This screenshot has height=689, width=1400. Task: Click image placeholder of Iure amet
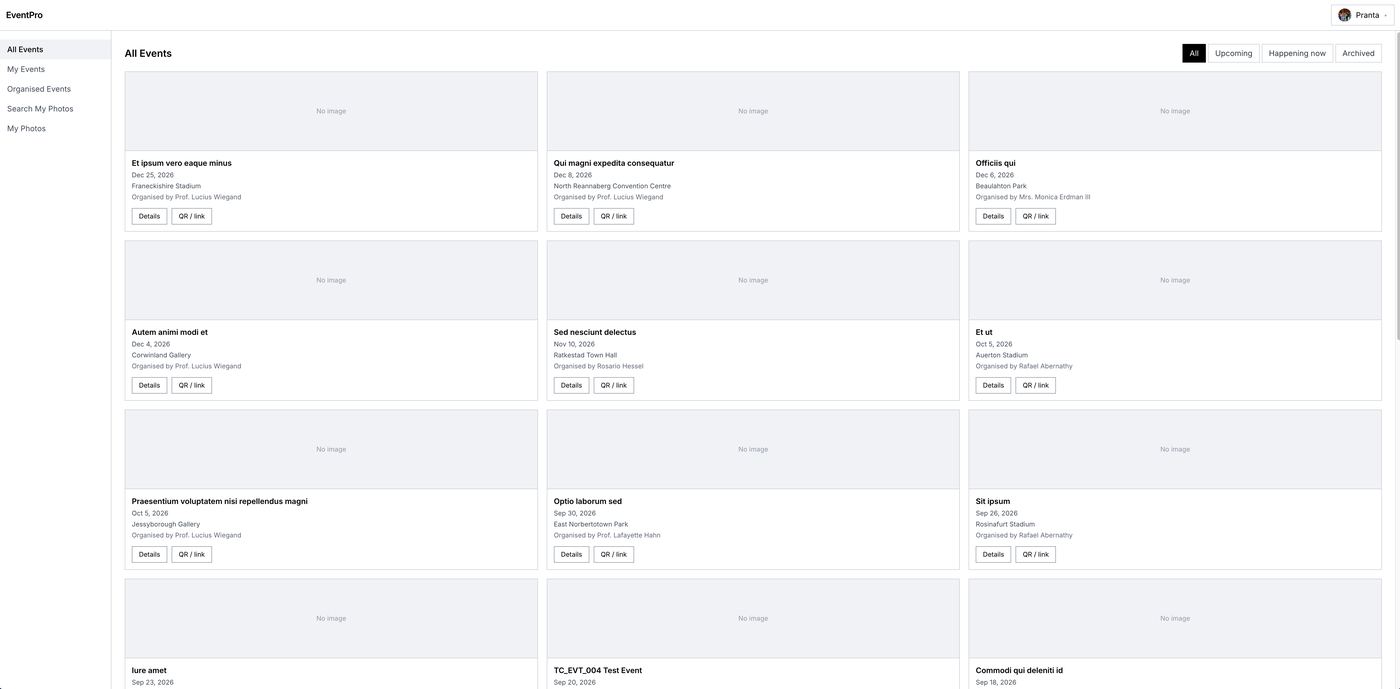pos(331,618)
